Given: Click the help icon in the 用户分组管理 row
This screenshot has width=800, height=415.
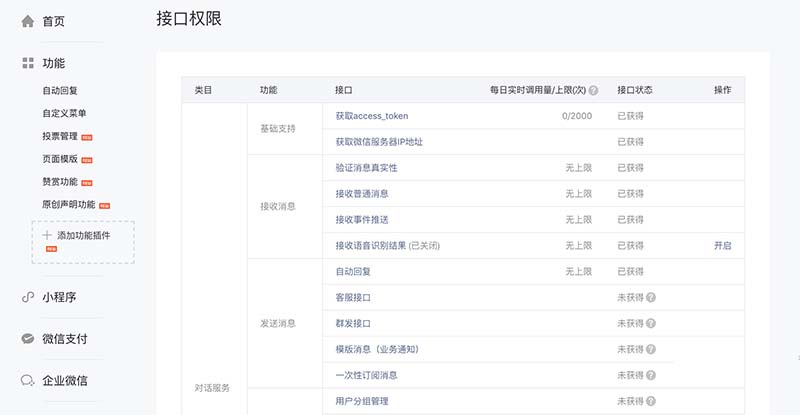Looking at the screenshot, I should pos(651,401).
